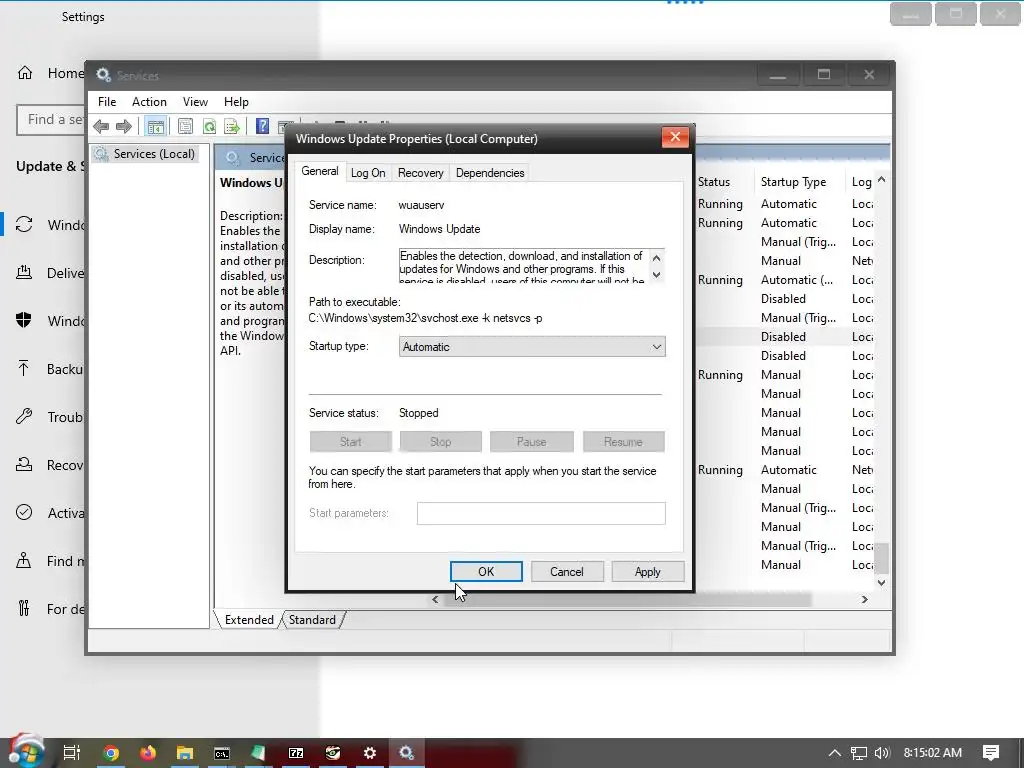
Task: Switch to the Extended view tab
Action: [249, 620]
